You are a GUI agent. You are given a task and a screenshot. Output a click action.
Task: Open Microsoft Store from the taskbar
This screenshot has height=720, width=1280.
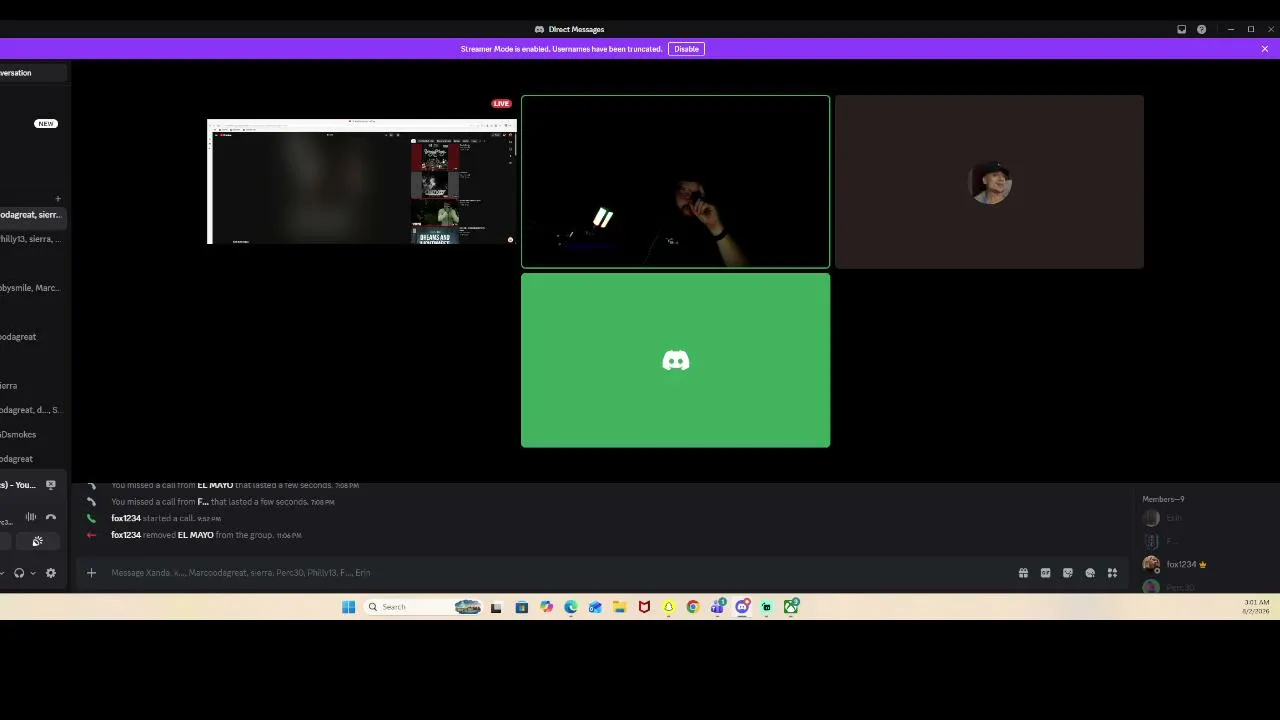521,607
